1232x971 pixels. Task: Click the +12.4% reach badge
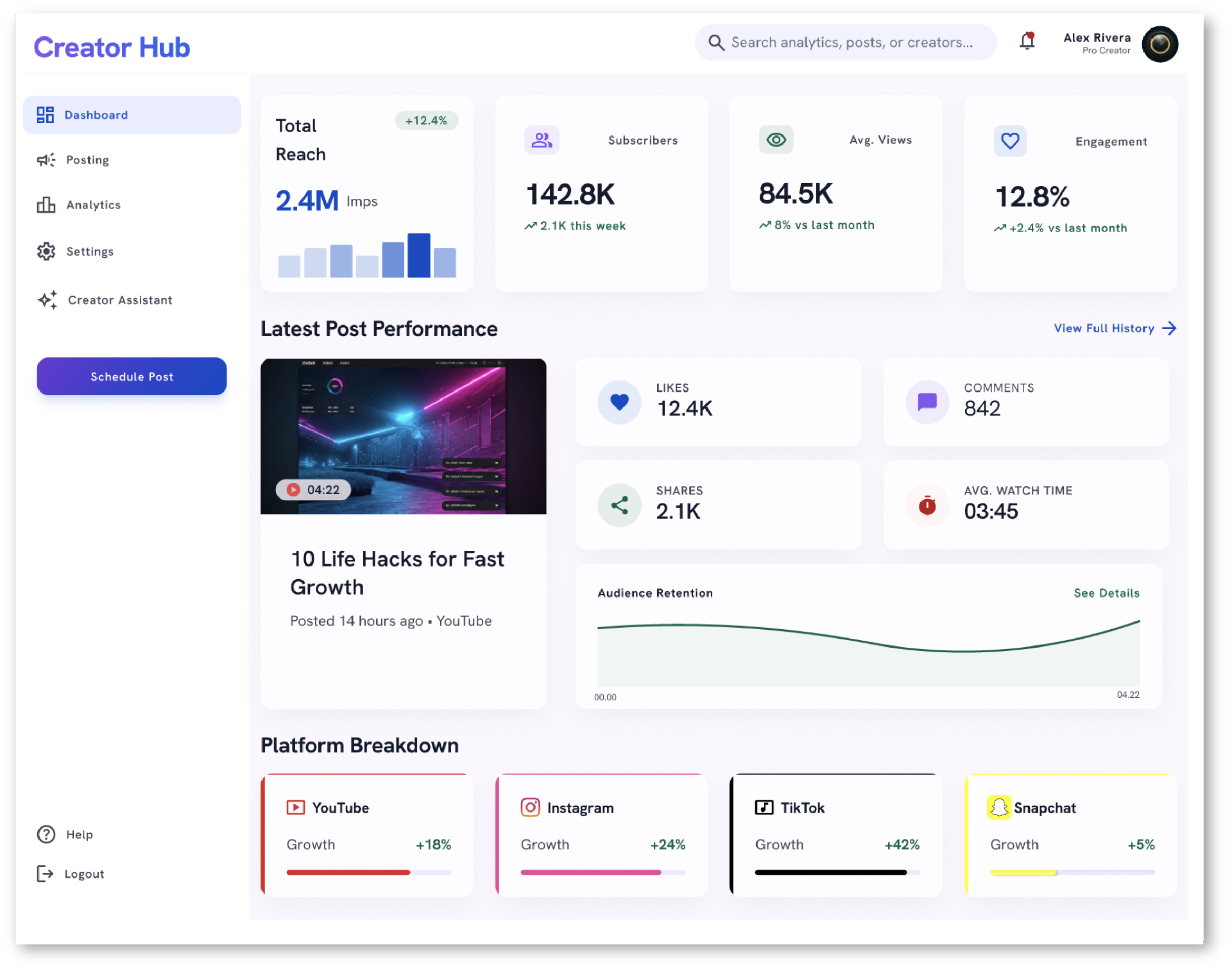[x=426, y=121]
